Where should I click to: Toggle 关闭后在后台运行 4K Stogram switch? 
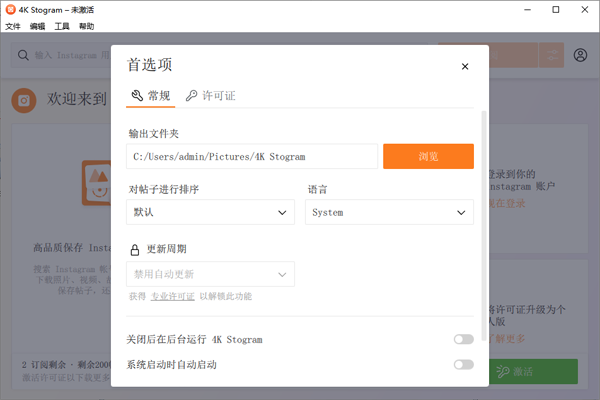[x=464, y=339]
